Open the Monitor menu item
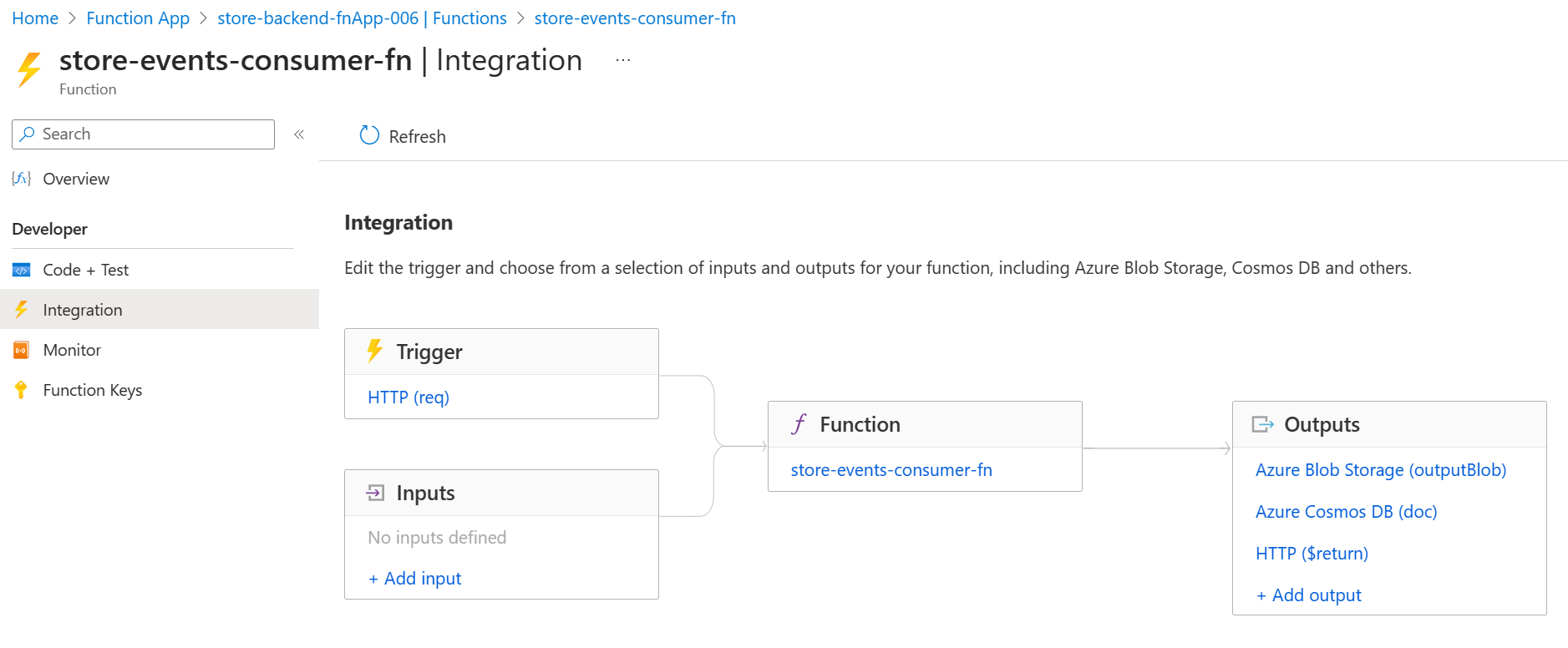 coord(72,350)
